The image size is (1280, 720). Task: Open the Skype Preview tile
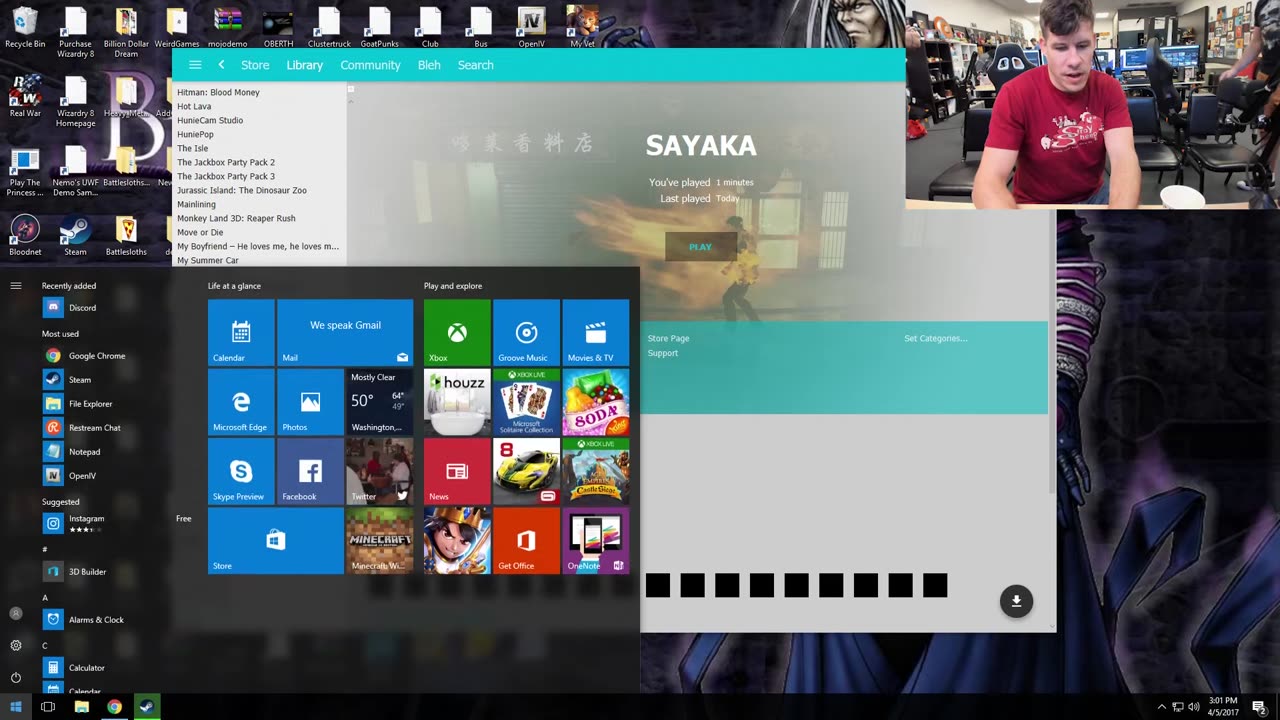click(241, 471)
